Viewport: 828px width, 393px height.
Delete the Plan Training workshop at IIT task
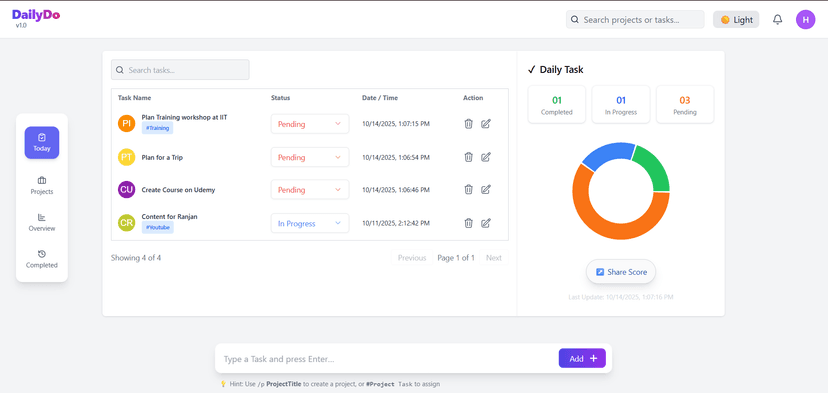(x=468, y=124)
